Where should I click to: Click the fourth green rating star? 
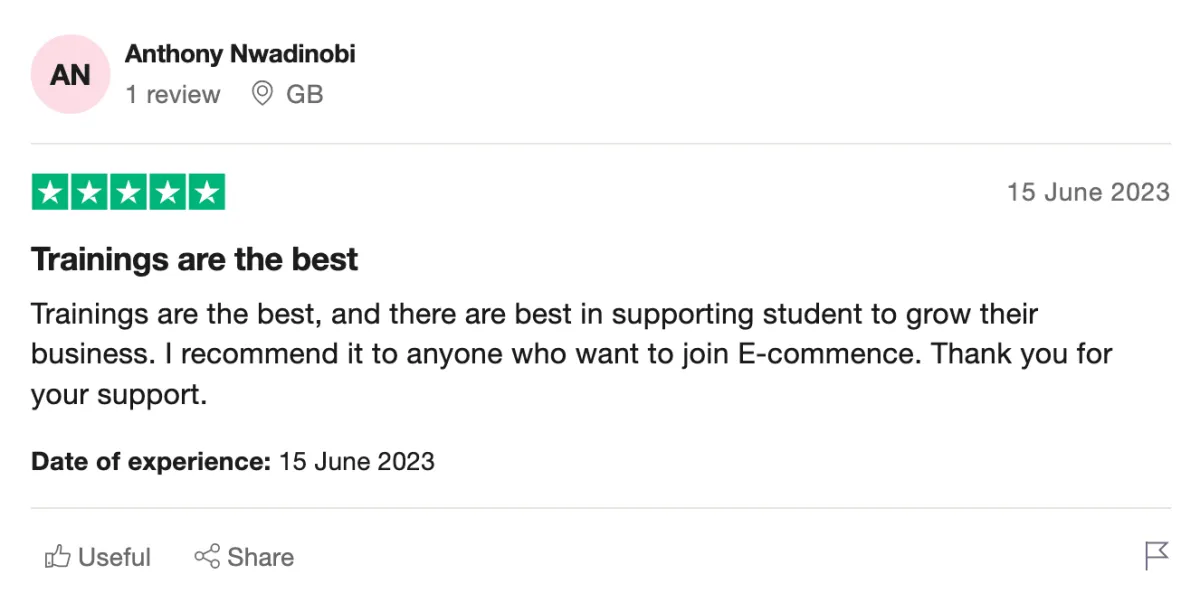167,192
